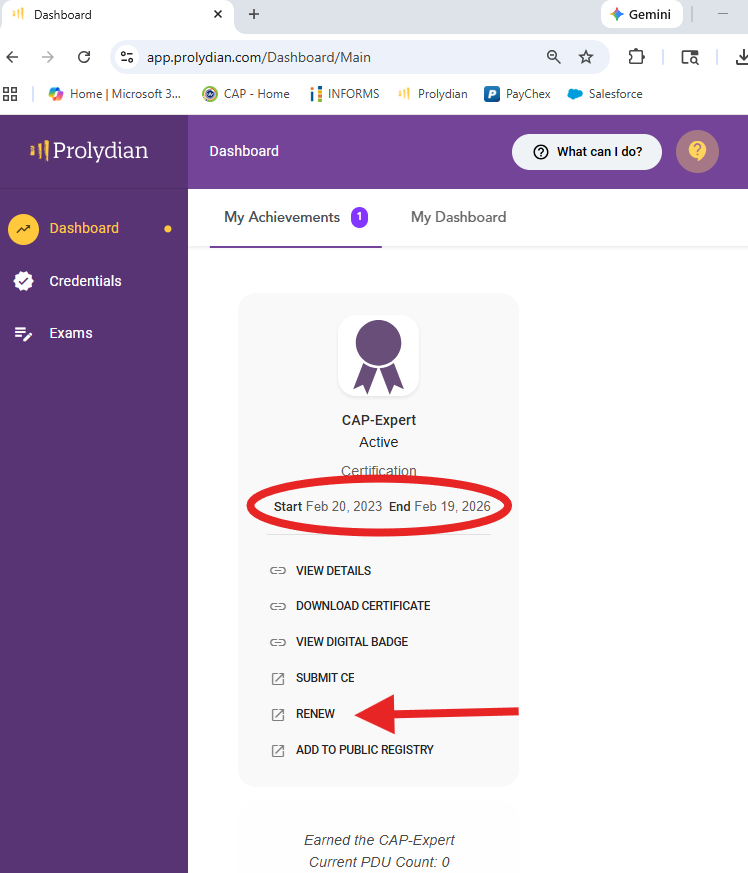Open Exams from the sidebar
The image size is (748, 873).
pyautogui.click(x=70, y=333)
